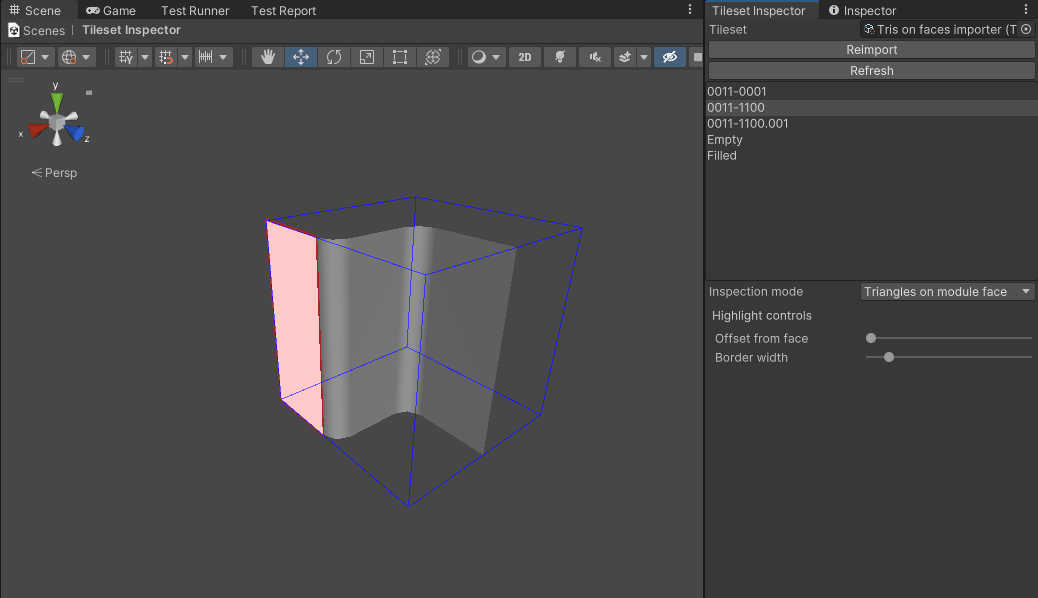Open Inspection mode dropdown
The image size is (1038, 598).
(x=947, y=291)
